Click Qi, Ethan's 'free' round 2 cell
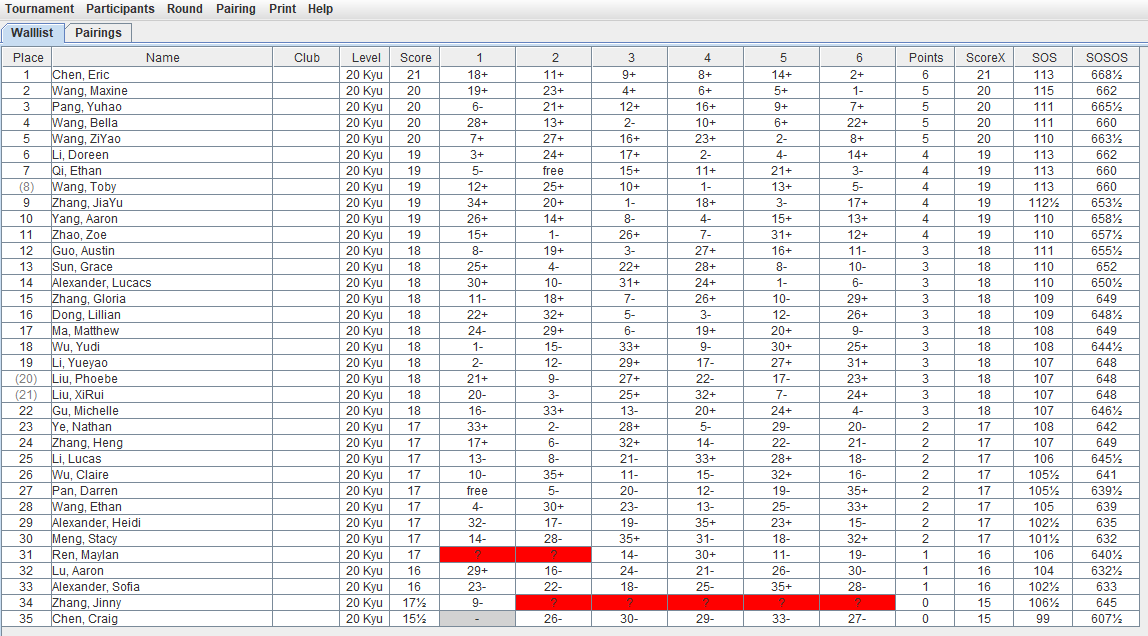 point(554,171)
